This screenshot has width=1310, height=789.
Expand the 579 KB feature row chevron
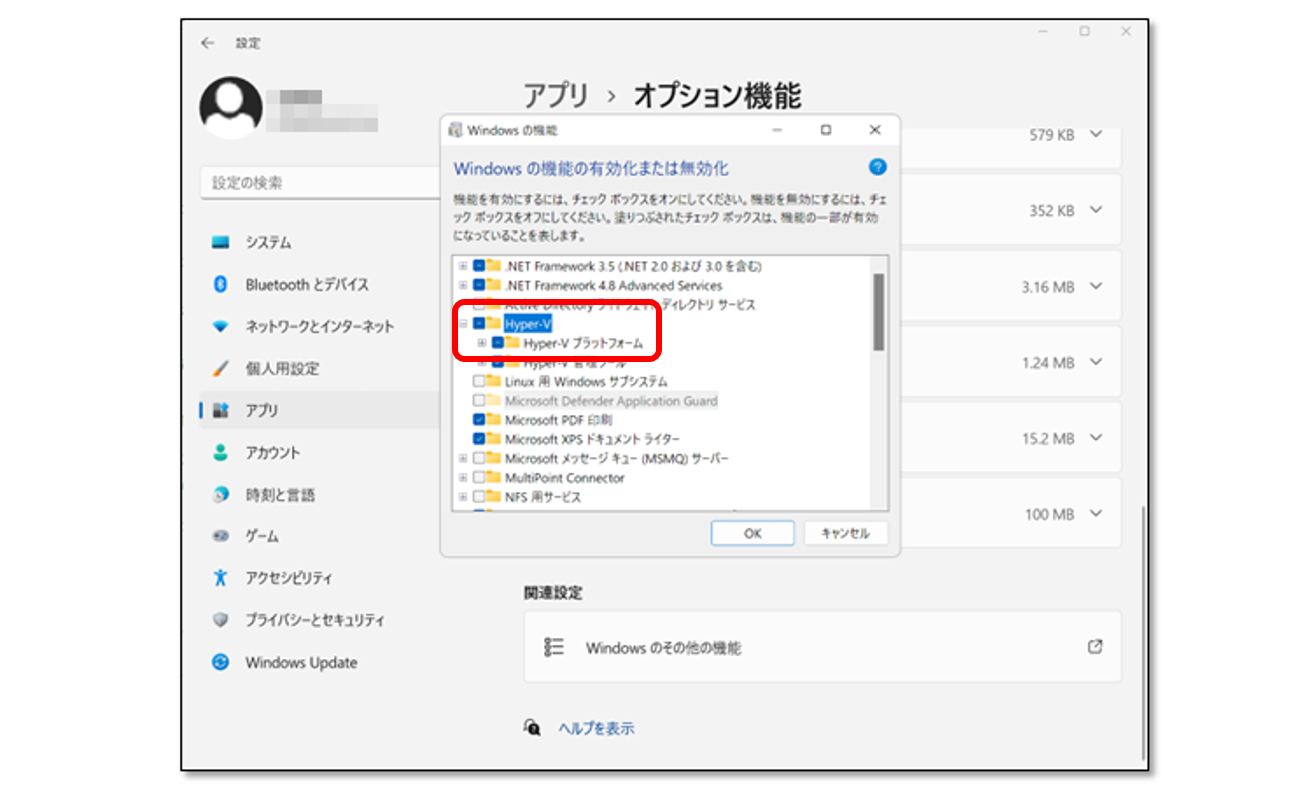(x=1097, y=134)
